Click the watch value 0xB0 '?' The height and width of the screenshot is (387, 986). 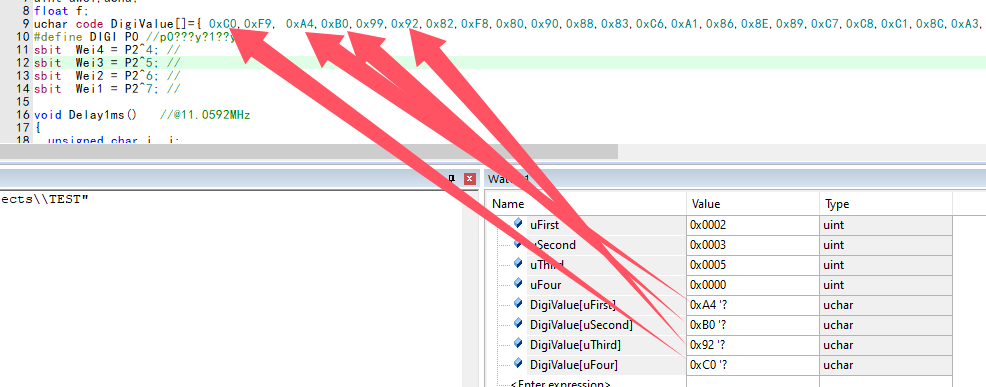point(709,325)
